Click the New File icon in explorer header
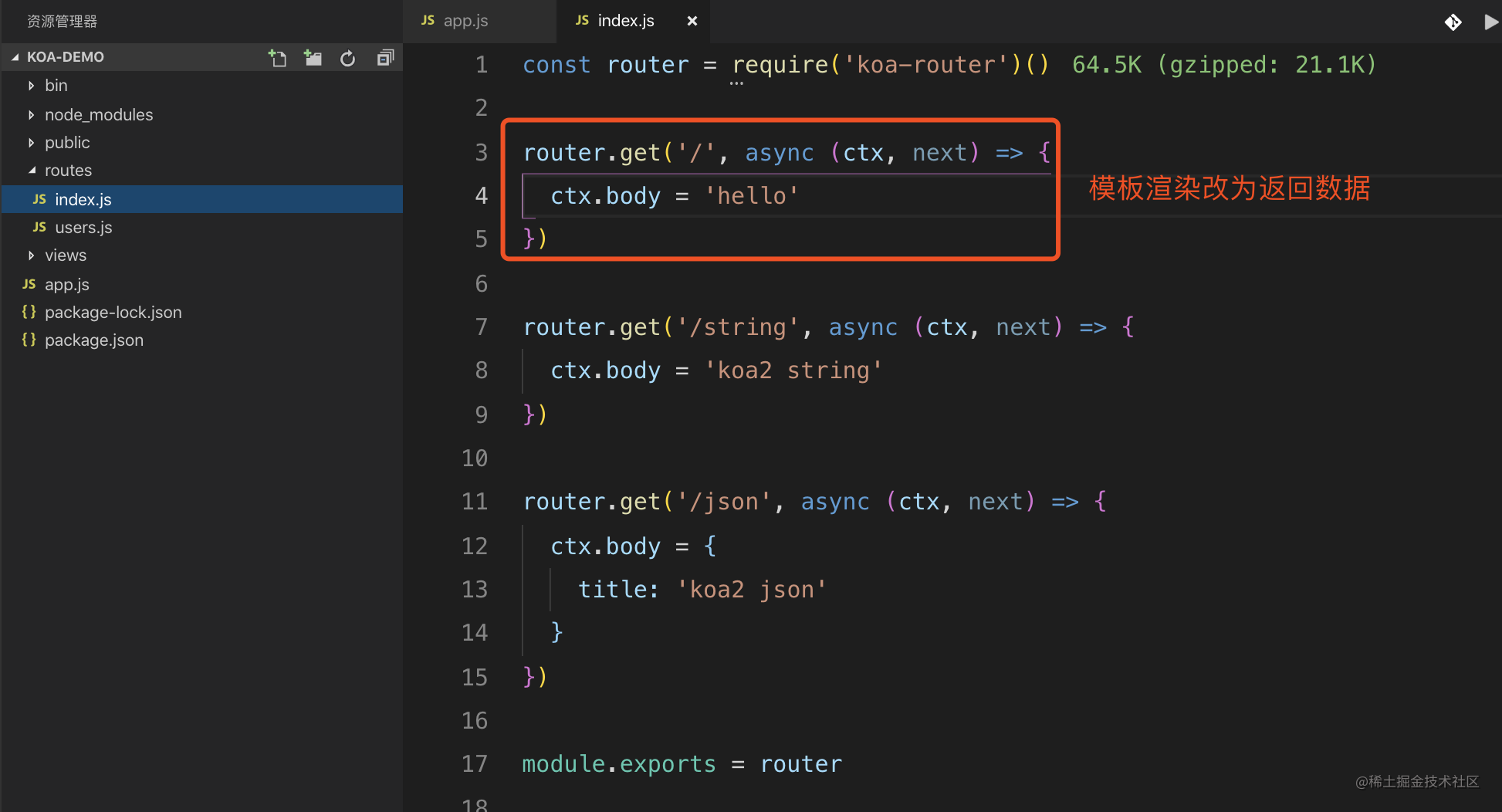 [x=277, y=58]
